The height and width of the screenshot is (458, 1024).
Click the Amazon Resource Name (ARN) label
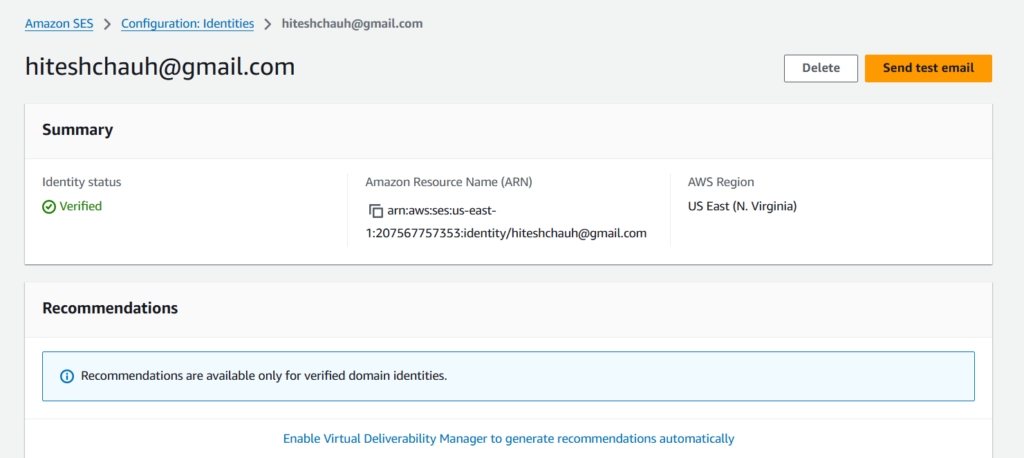447,182
